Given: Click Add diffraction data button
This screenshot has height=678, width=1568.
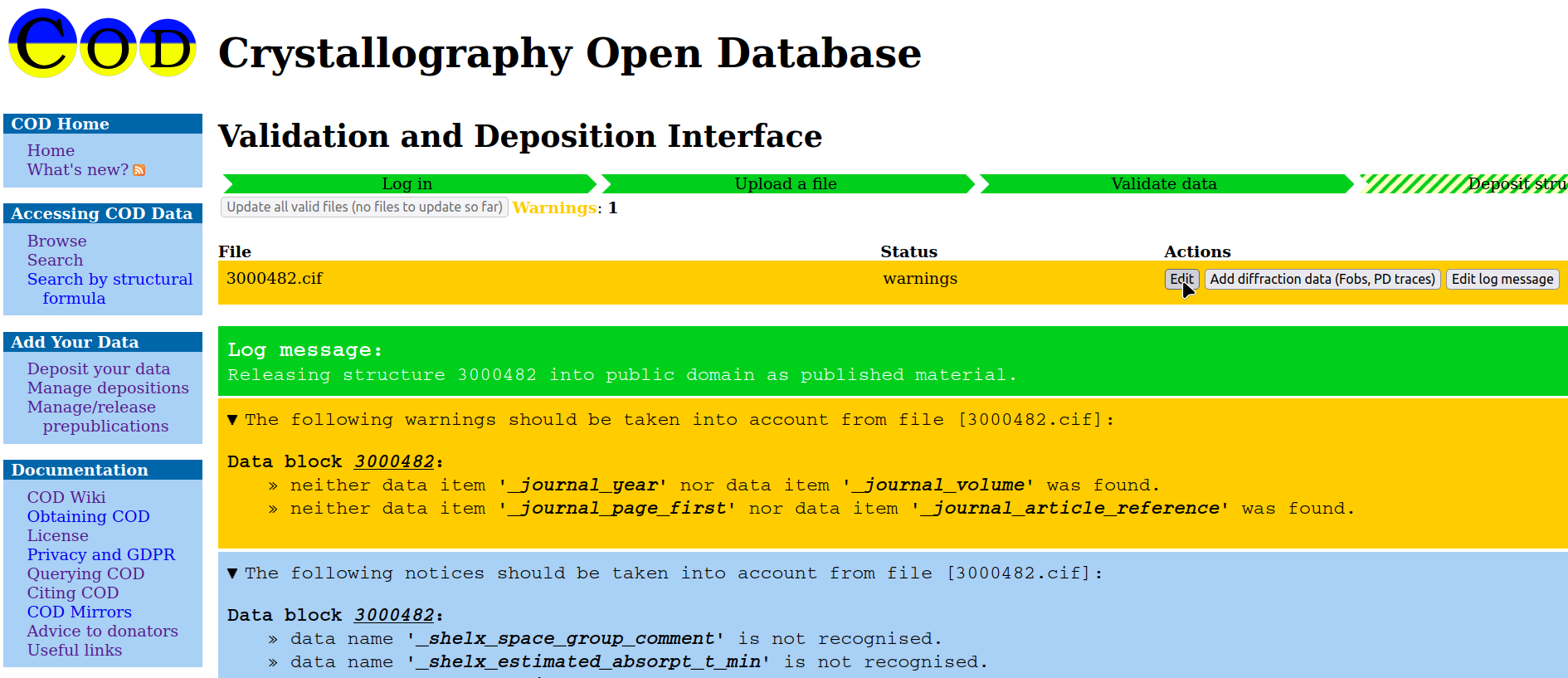Looking at the screenshot, I should (1322, 279).
